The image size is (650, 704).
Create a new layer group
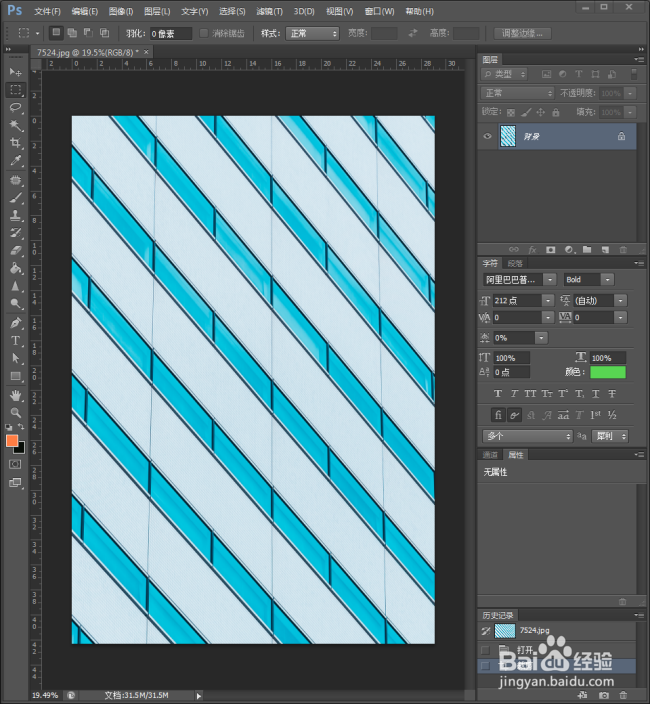[587, 250]
